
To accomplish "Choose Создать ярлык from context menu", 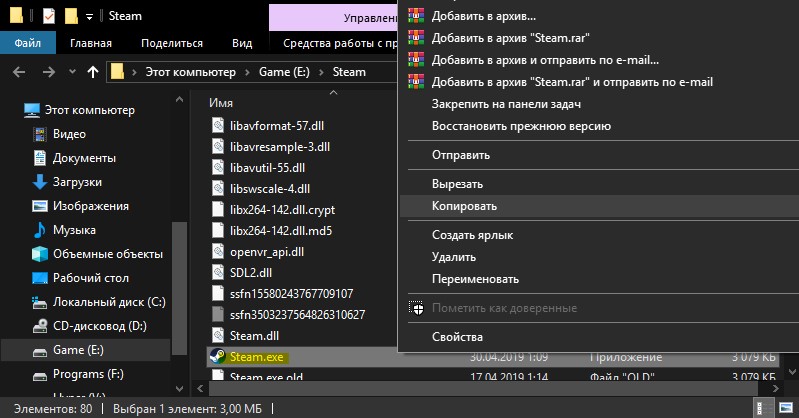I will click(472, 235).
